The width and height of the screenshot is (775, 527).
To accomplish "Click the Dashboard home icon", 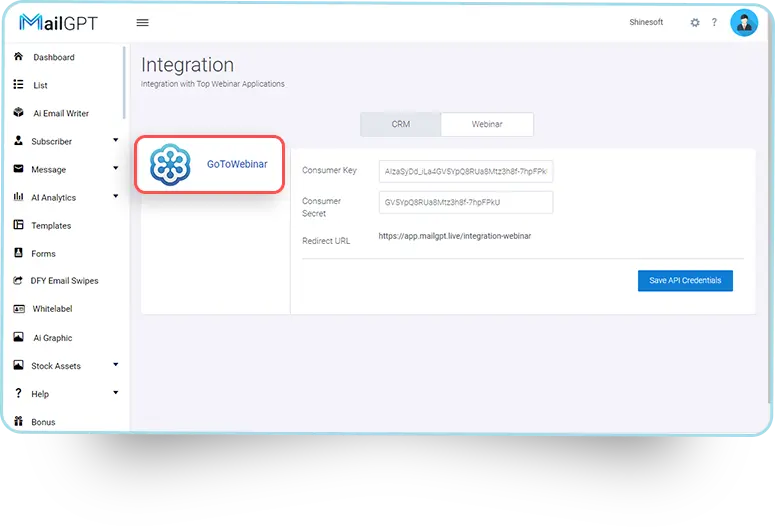I will point(18,57).
